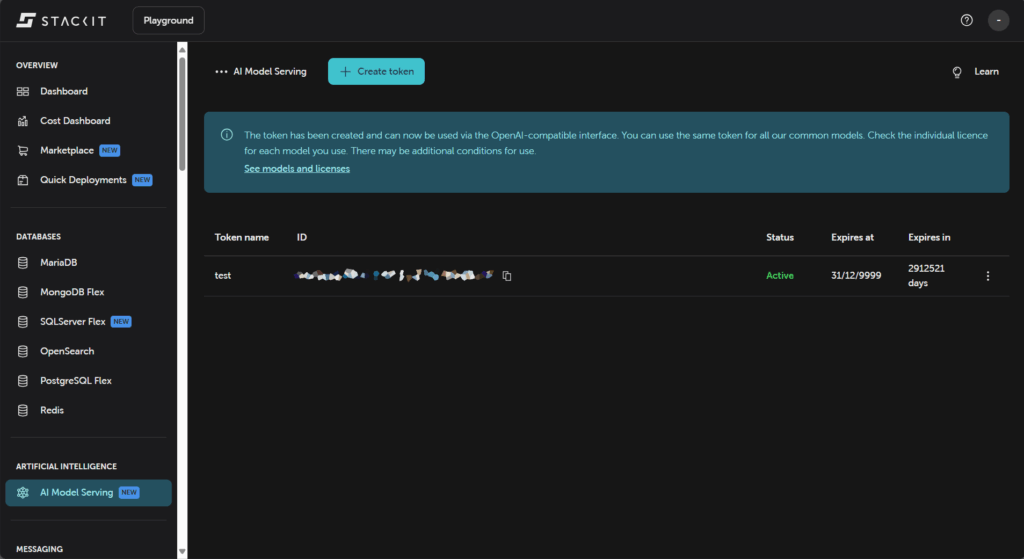1024x559 pixels.
Task: Expand the breadcrumb ellipsis menu
Action: pos(221,72)
